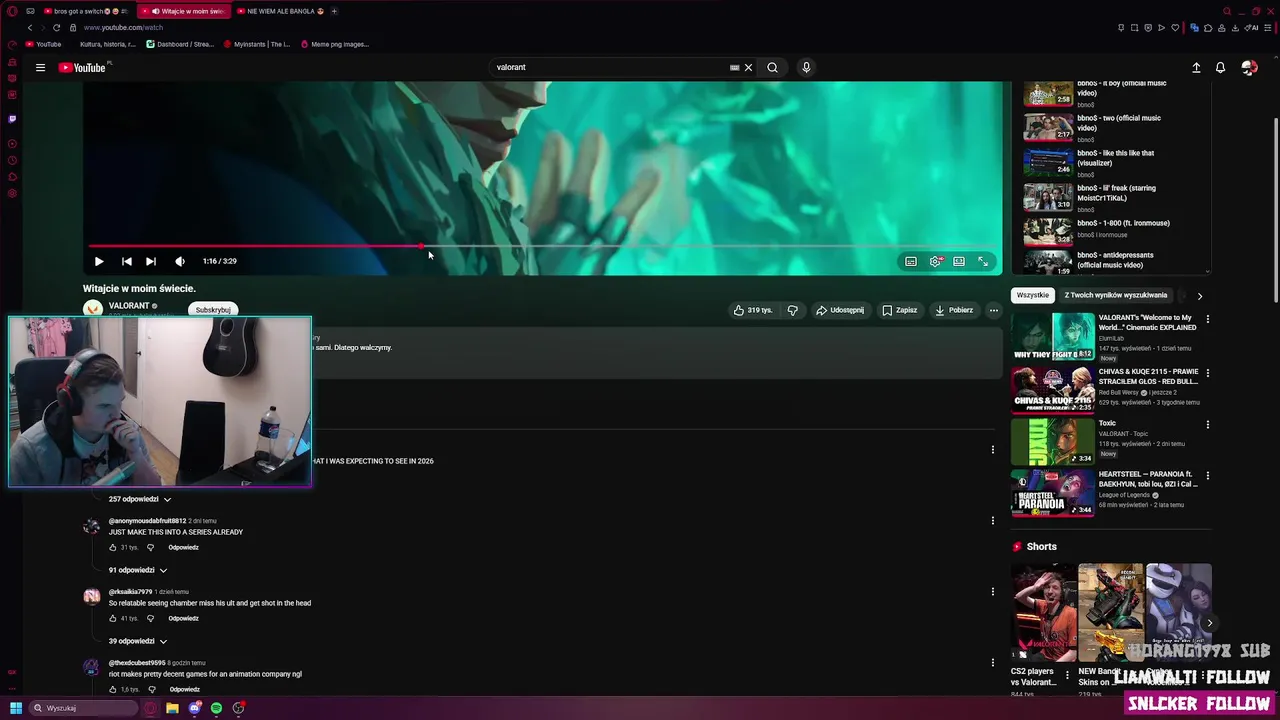Open options for @anonymousdabfruit8812 comment
Image resolution: width=1280 pixels, height=720 pixels.
[993, 521]
